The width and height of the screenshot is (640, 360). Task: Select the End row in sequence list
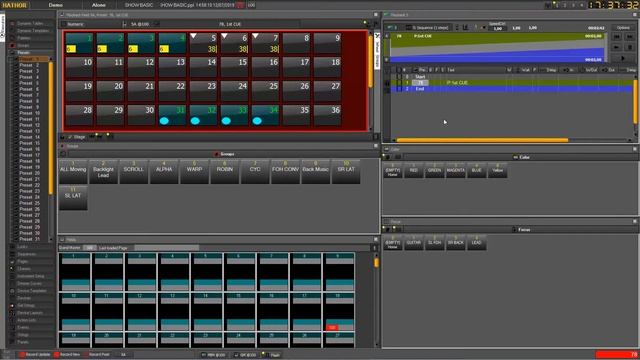point(512,89)
